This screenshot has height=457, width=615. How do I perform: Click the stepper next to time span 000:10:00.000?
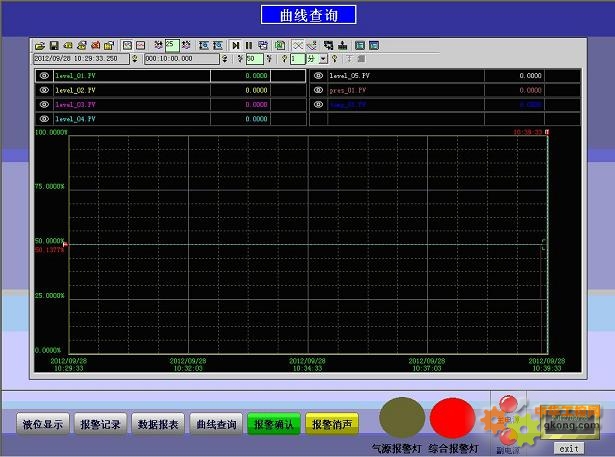coord(224,59)
